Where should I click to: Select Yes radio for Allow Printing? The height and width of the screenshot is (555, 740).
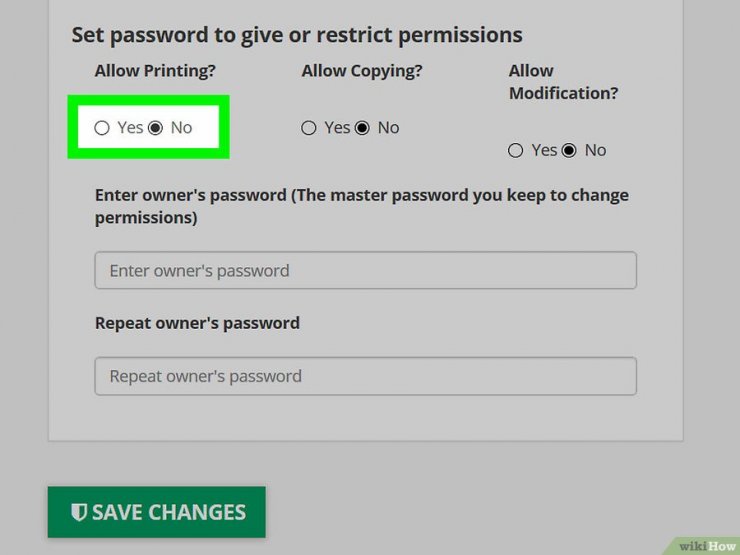101,128
